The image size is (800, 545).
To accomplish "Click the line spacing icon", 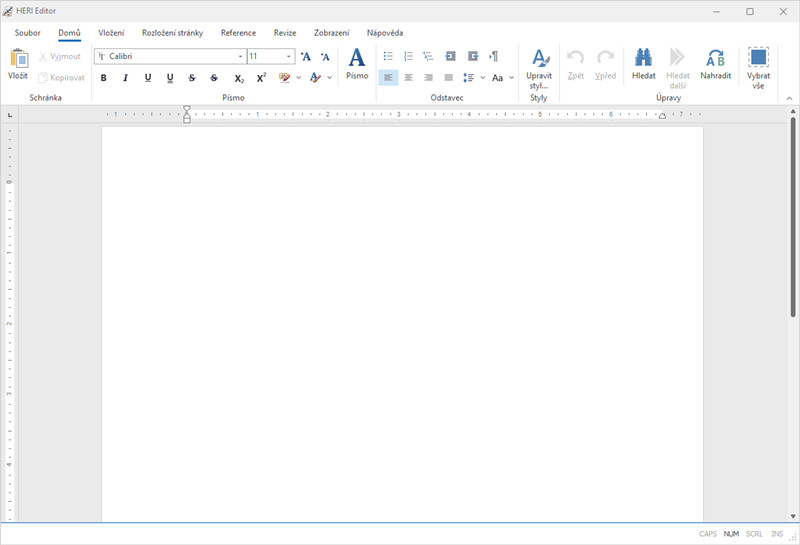I will click(468, 78).
